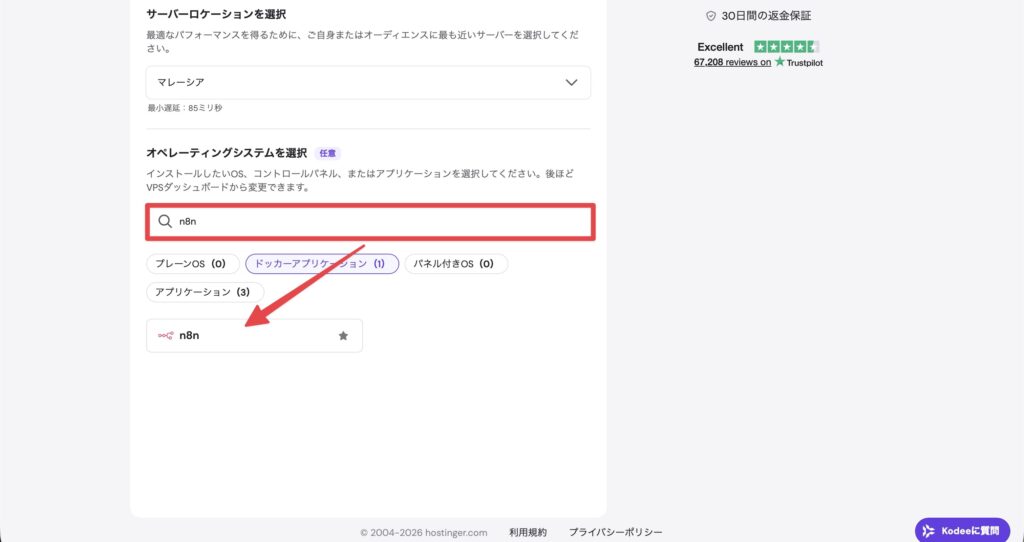Focus the n8n search input field
This screenshot has height=542, width=1024.
(x=370, y=222)
